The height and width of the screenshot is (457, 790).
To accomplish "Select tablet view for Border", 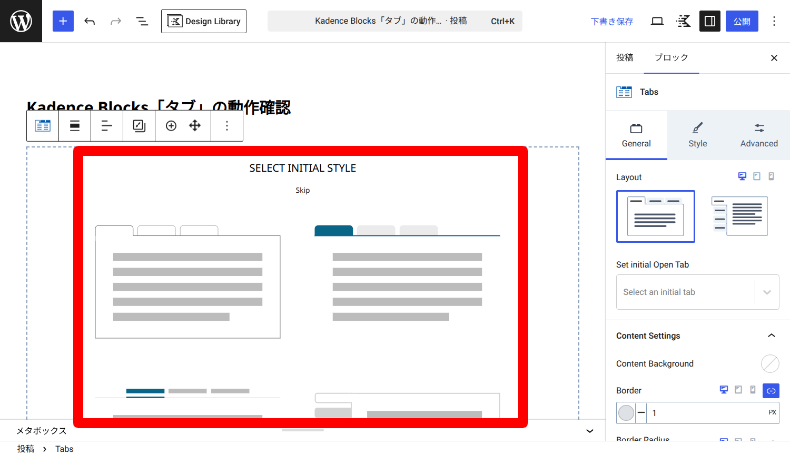I will point(738,390).
